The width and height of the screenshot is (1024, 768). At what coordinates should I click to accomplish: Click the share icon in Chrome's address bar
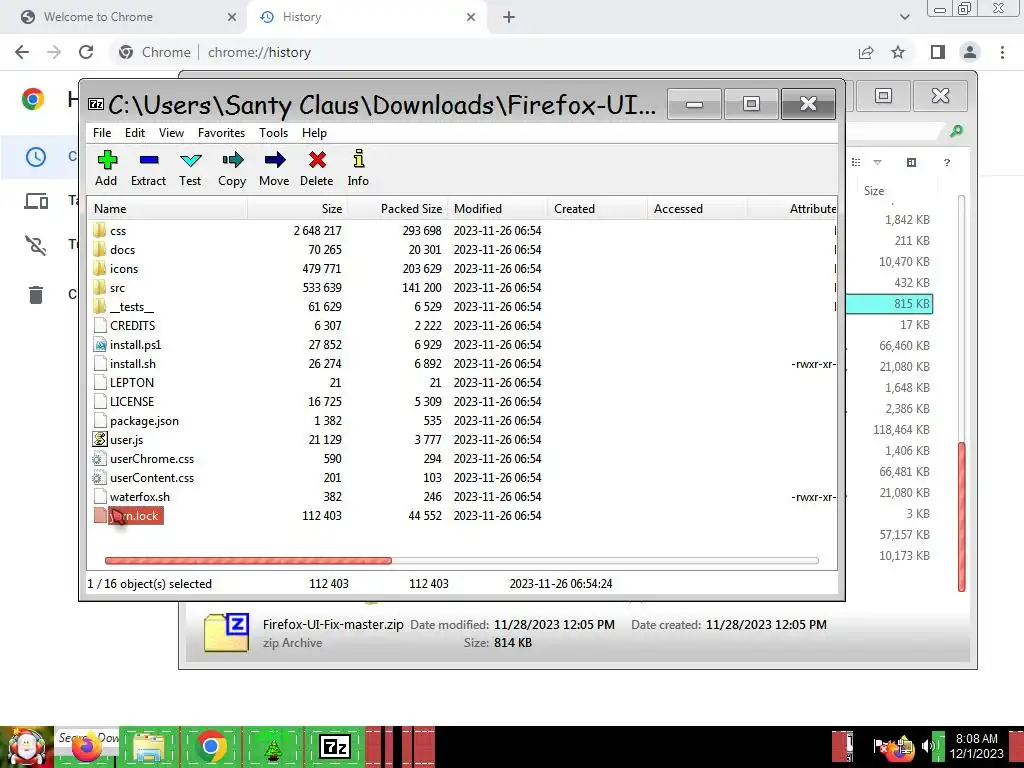coord(866,52)
